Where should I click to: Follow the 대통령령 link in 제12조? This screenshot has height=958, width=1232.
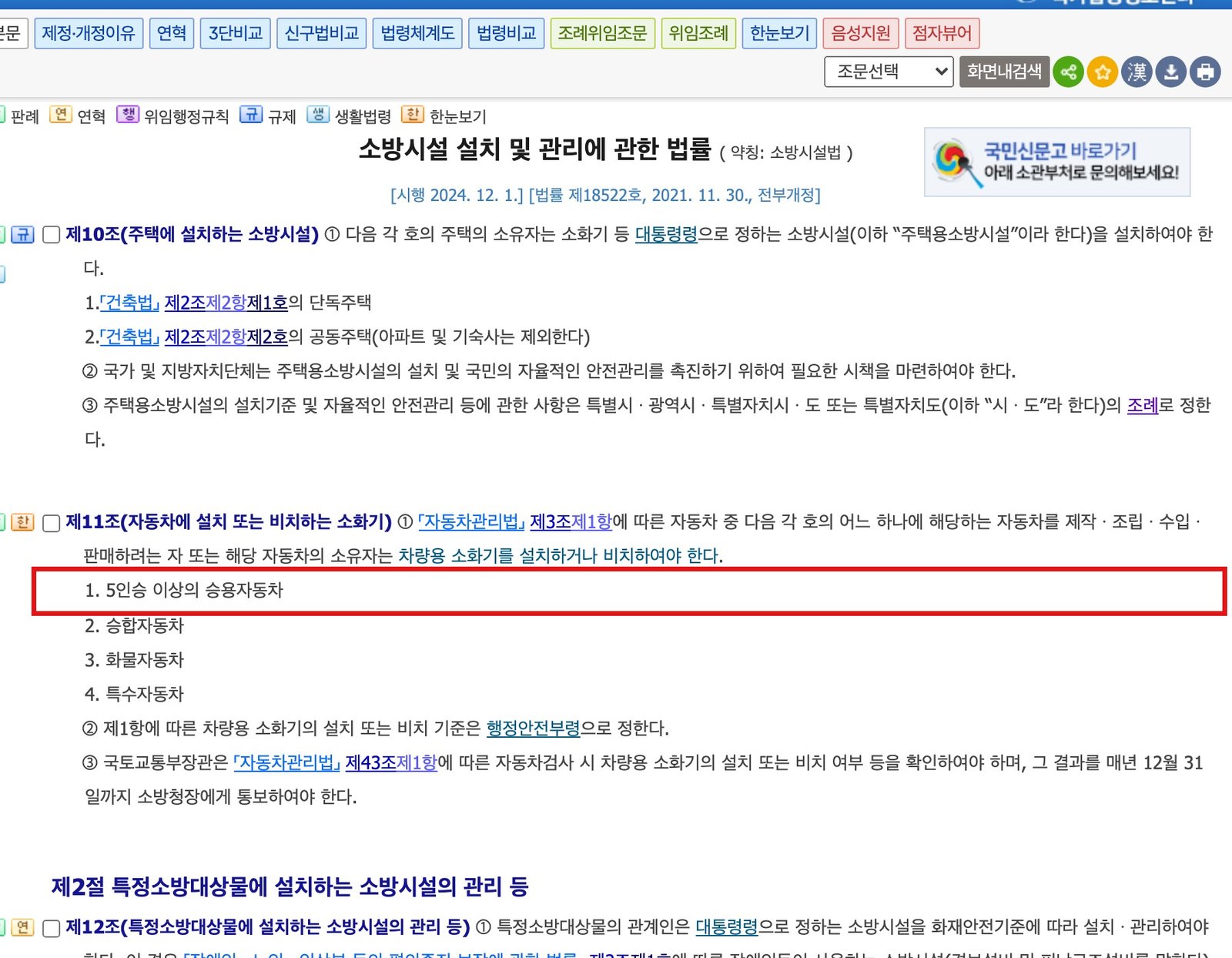(727, 926)
